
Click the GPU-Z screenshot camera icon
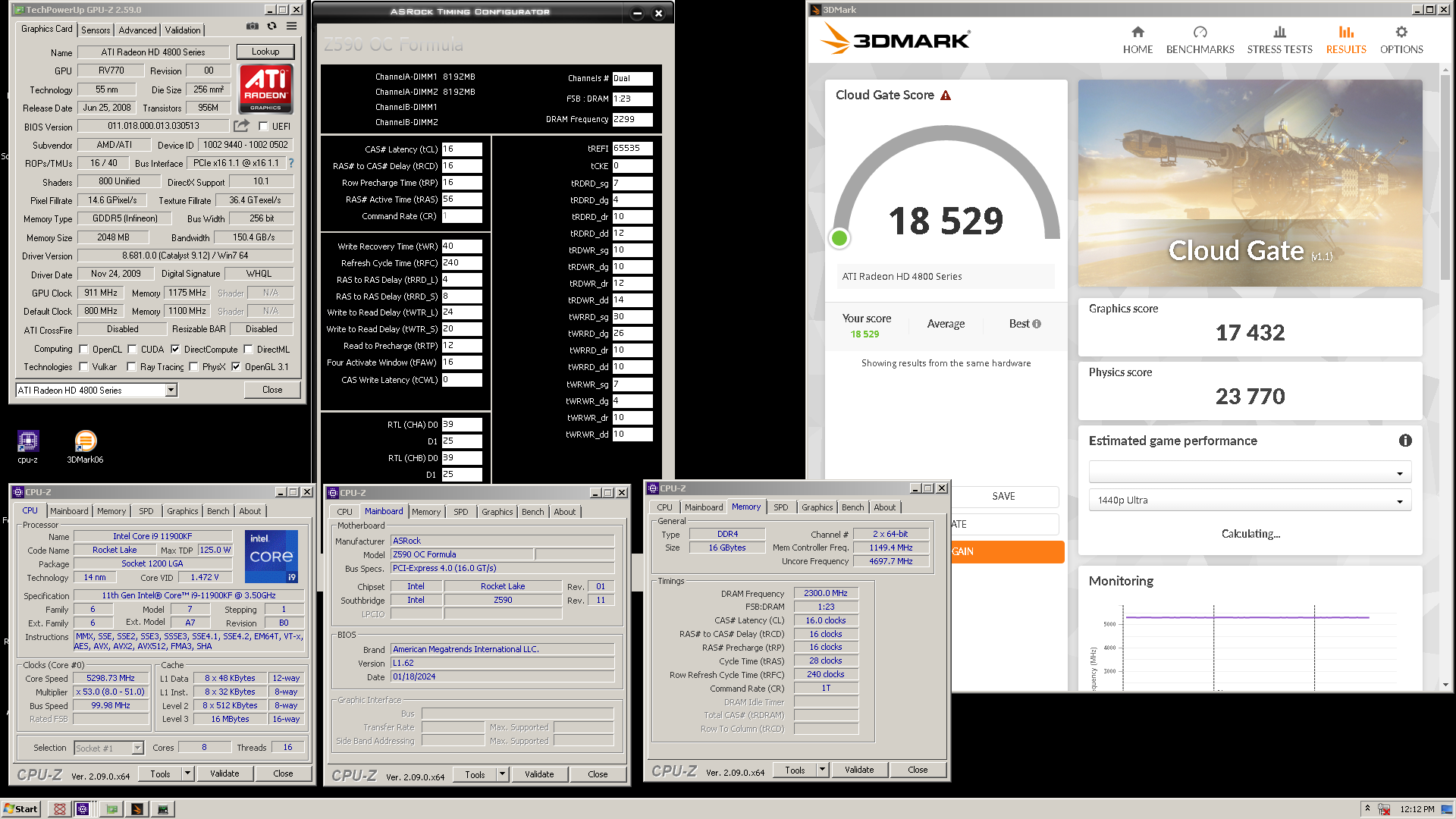point(252,27)
